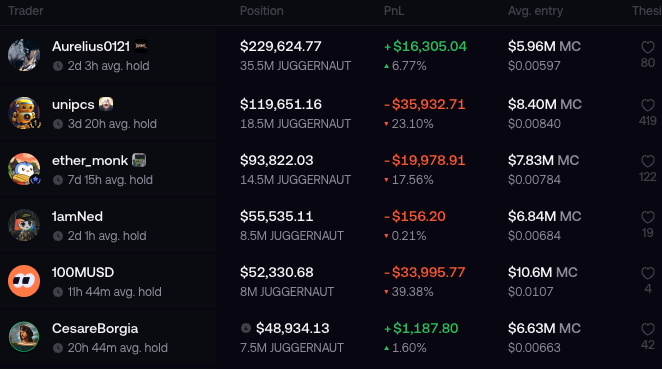Screen dimensions: 662x369
Task: Click heart icon in ether_monk row
Action: click(x=648, y=161)
